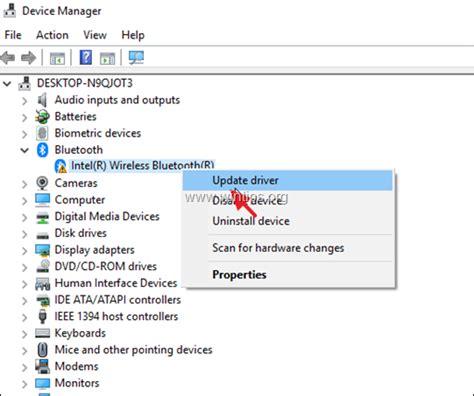
Task: Select the DESKTOP-N9QJOT3 tree label
Action: 85,83
